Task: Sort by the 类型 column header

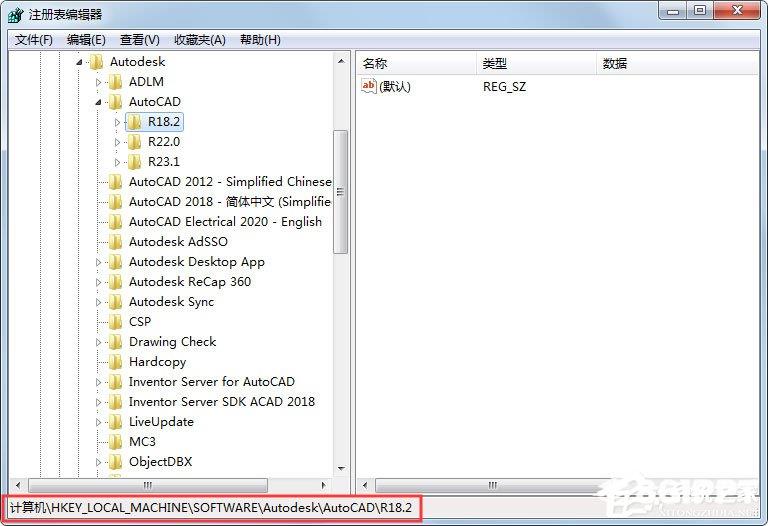Action: tap(536, 63)
